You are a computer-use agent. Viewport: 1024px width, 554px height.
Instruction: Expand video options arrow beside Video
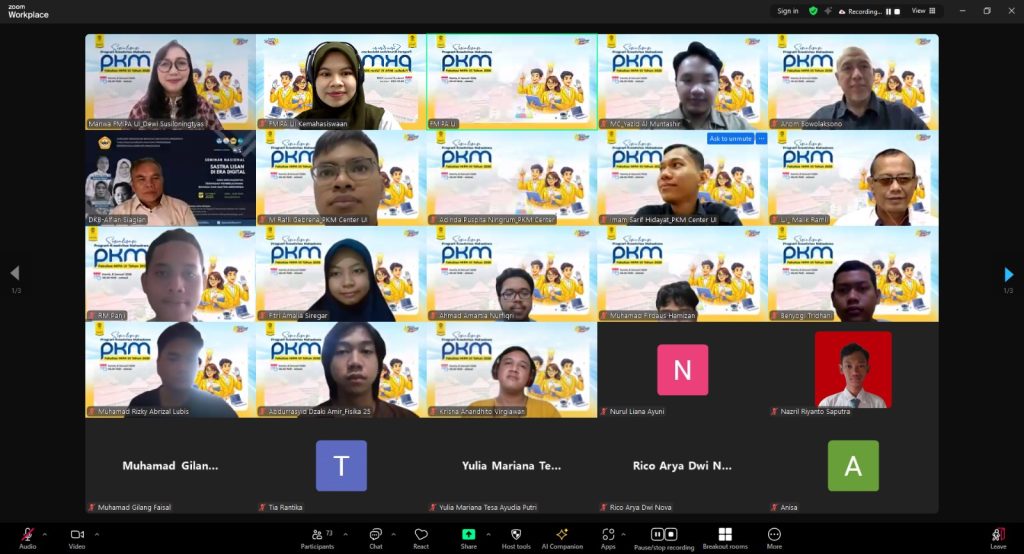coord(96,533)
